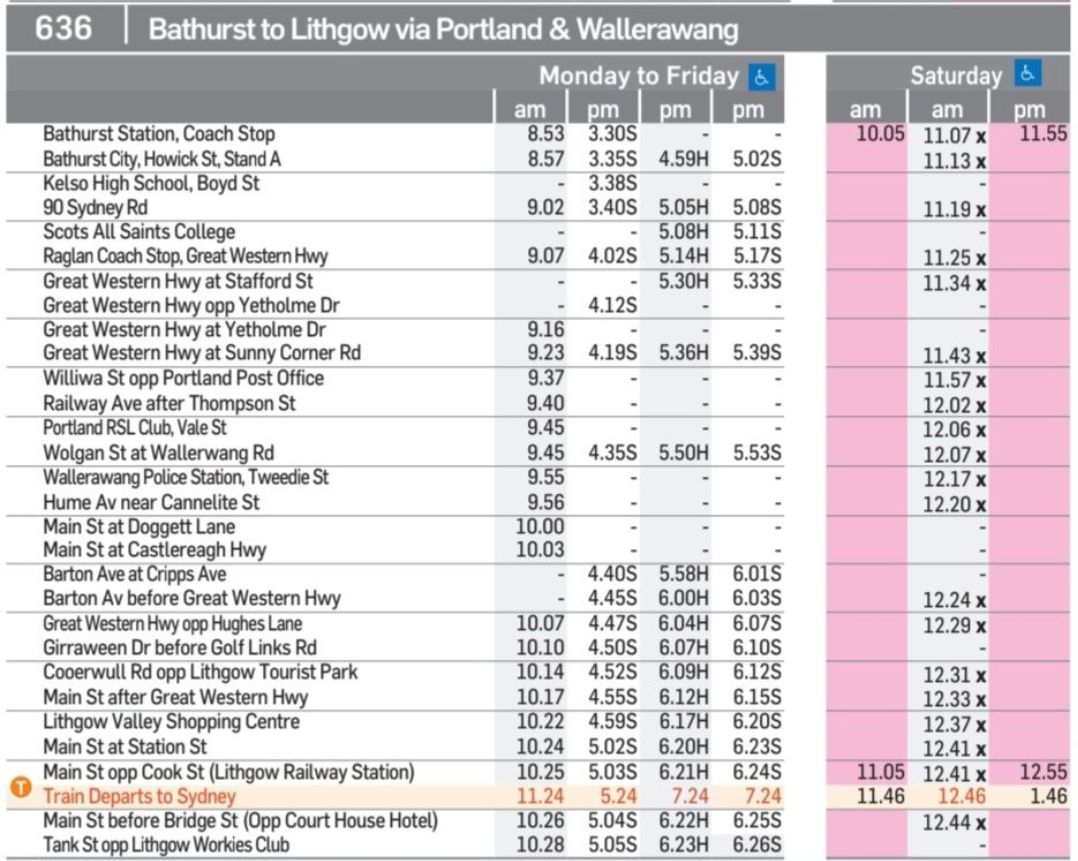Select the Scots All Saints College stop
This screenshot has height=861, width=1078.
[x=139, y=232]
